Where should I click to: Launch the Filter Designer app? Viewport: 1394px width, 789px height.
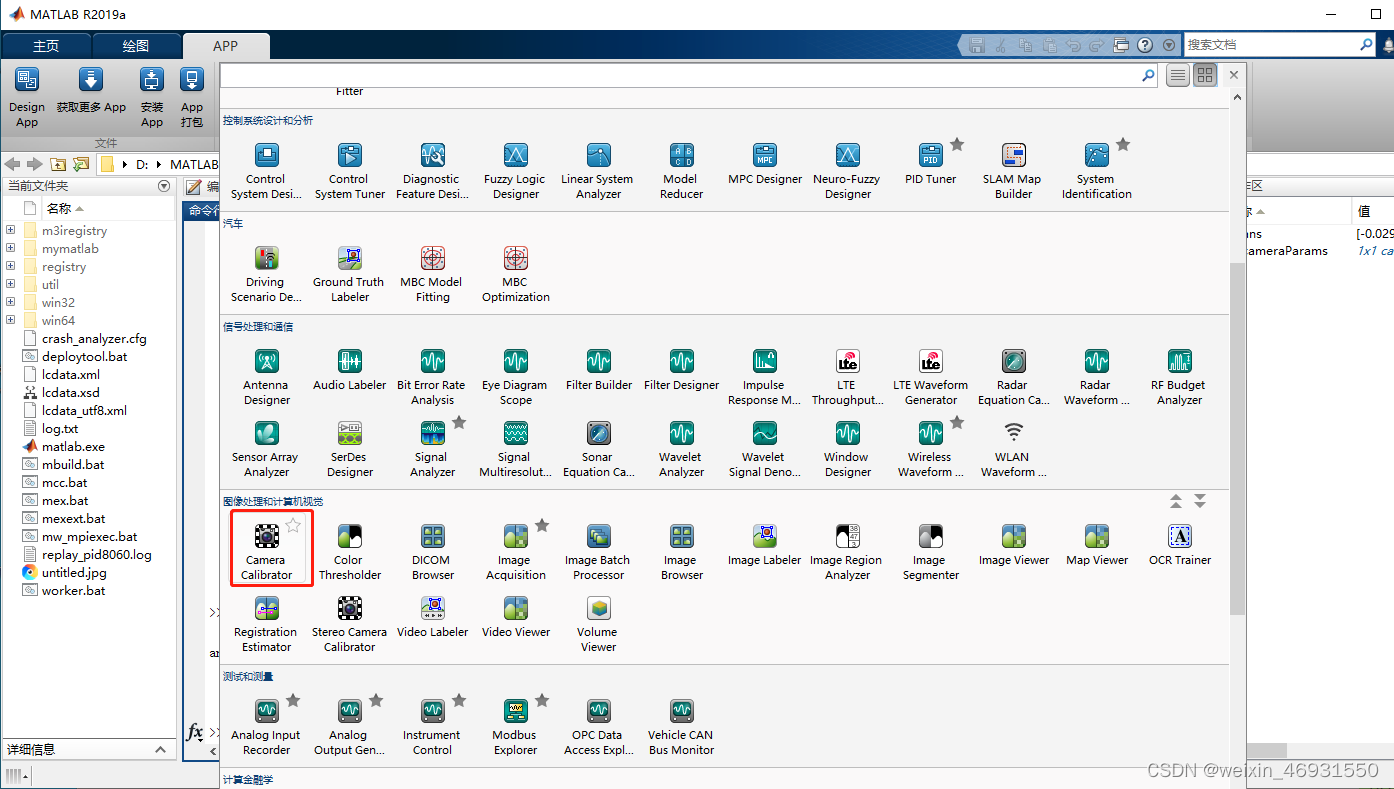click(682, 370)
